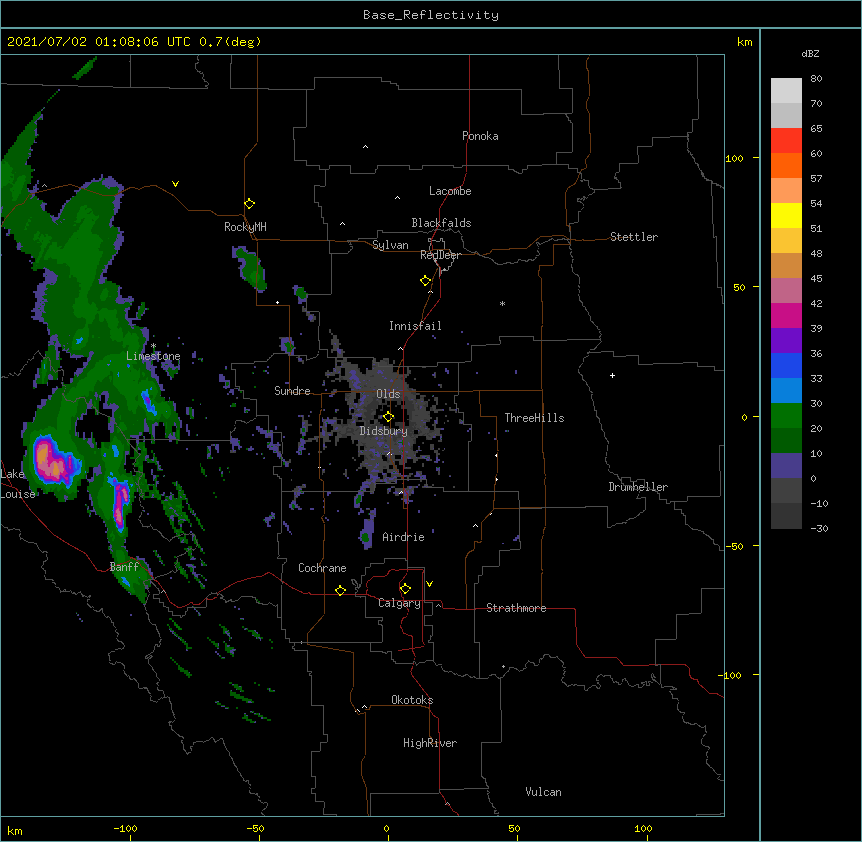Viewport: 862px width, 842px height.
Task: Select the red 60-65 dBZ legend swatch
Action: [786, 141]
